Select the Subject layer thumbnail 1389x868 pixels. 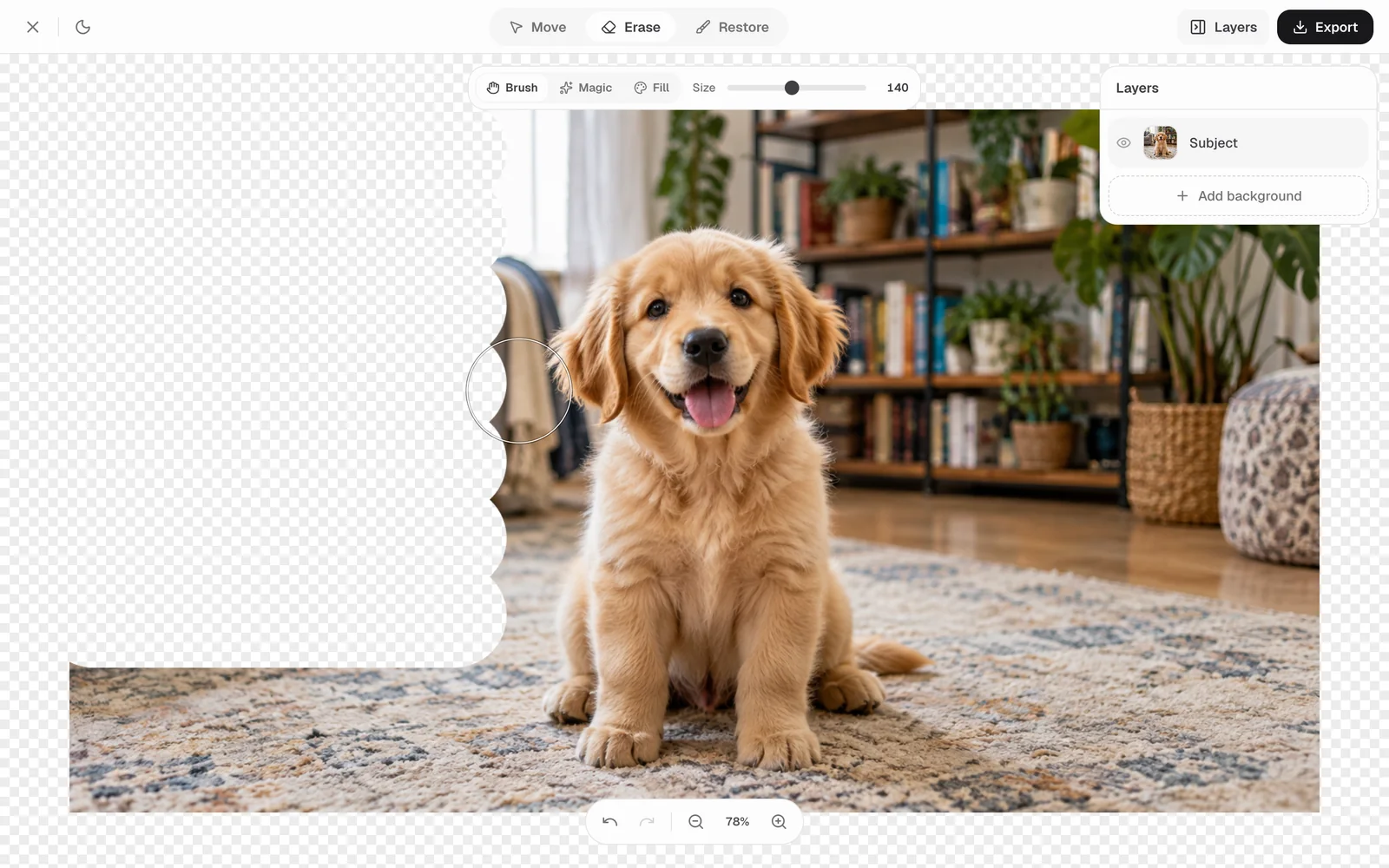(x=1160, y=143)
